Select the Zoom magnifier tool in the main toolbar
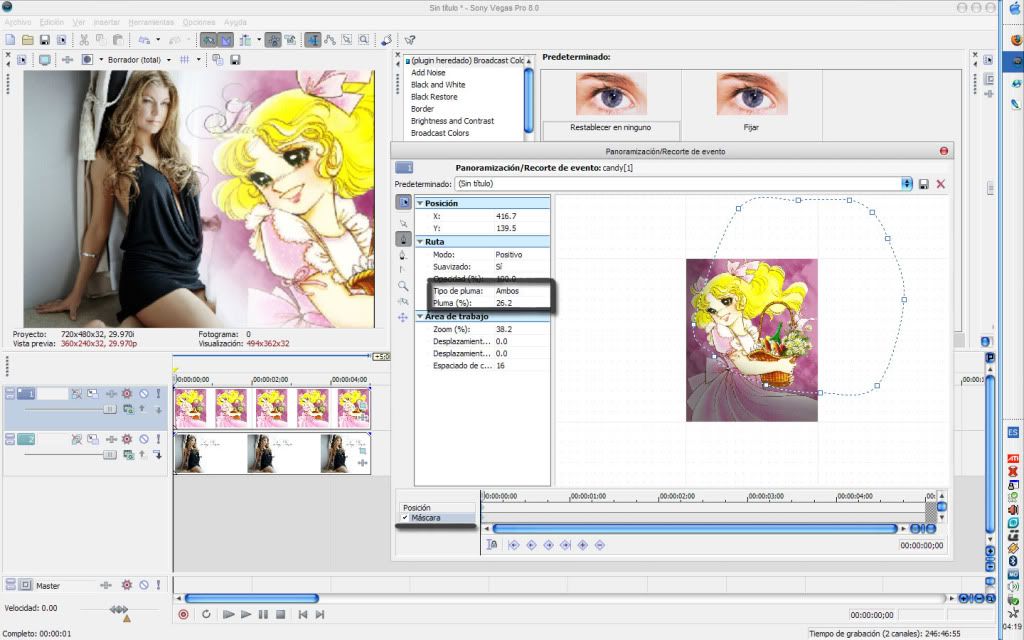Viewport: 1024px width, 640px height. [x=364, y=40]
